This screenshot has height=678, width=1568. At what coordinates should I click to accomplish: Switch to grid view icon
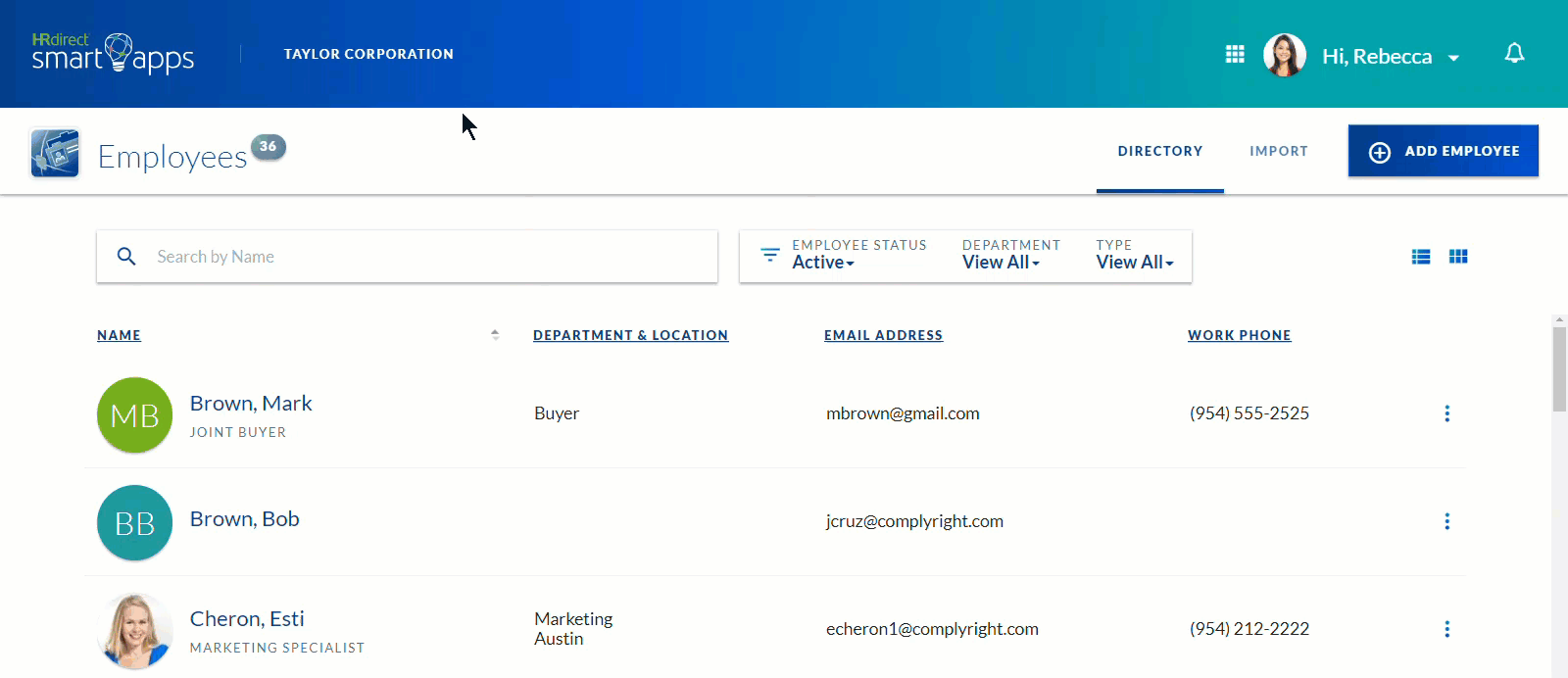pyautogui.click(x=1458, y=257)
